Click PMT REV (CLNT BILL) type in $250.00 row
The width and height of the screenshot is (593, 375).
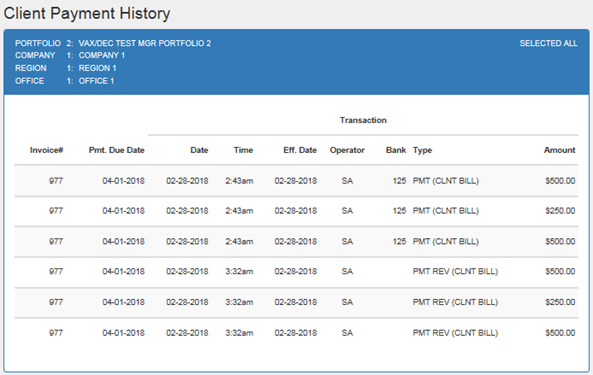point(455,302)
